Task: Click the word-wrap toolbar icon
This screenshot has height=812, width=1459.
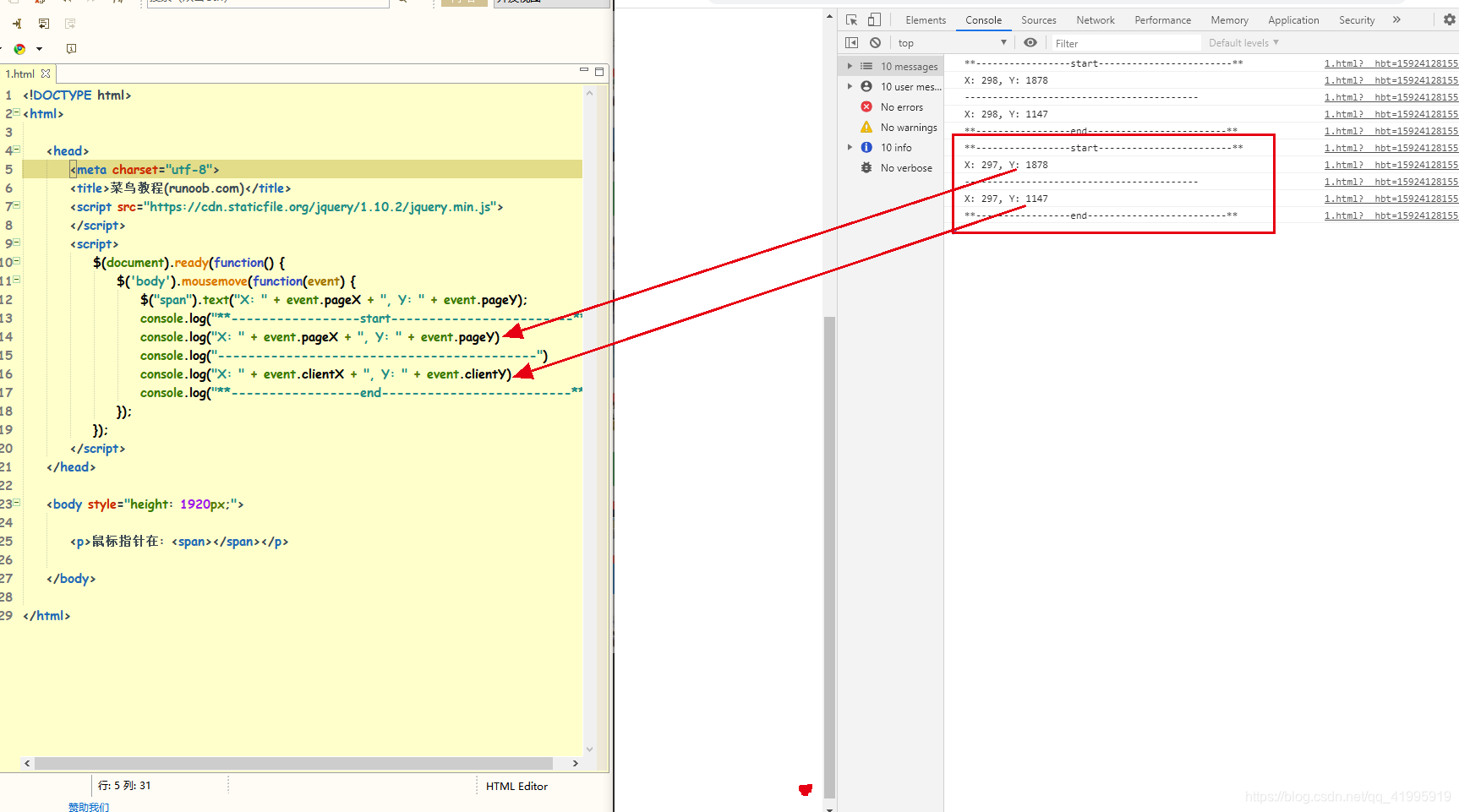Action: pos(44,24)
